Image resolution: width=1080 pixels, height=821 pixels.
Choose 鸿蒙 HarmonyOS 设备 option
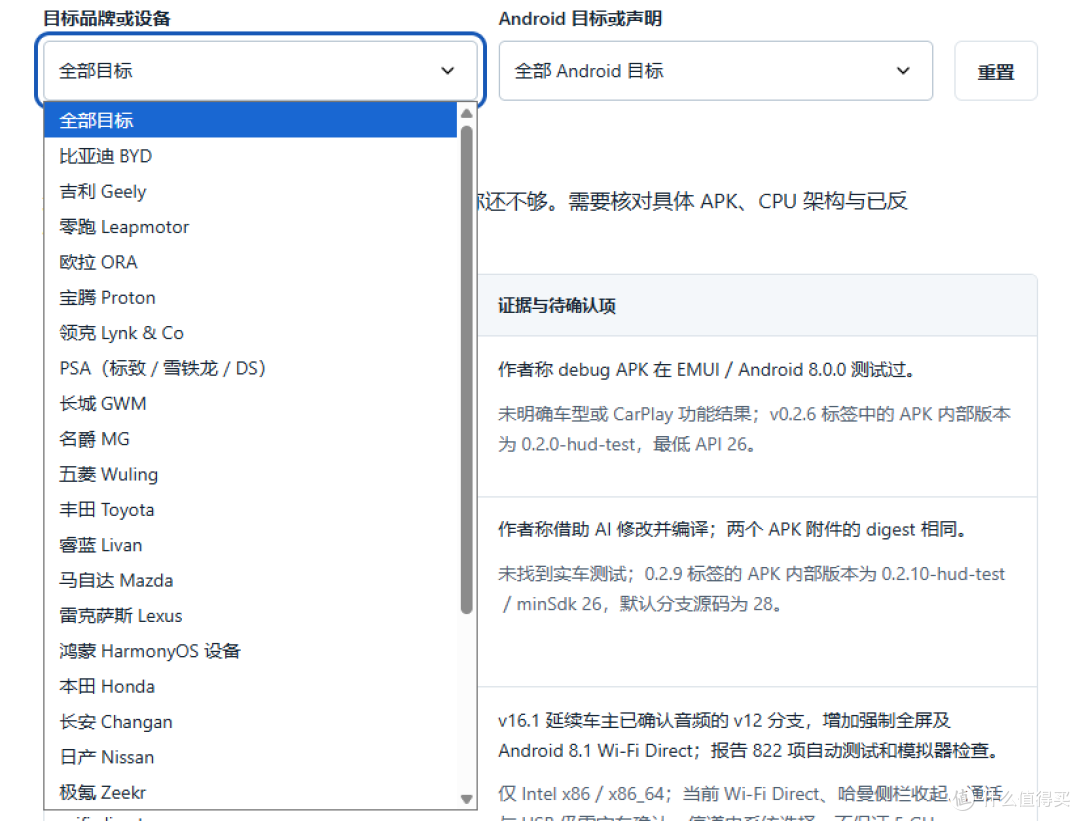[251, 652]
